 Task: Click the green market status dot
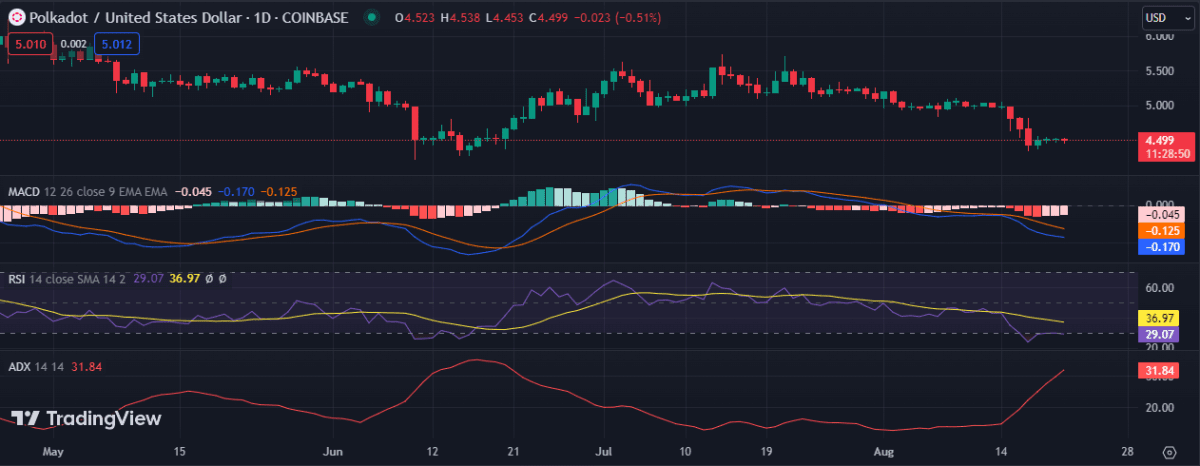[372, 17]
